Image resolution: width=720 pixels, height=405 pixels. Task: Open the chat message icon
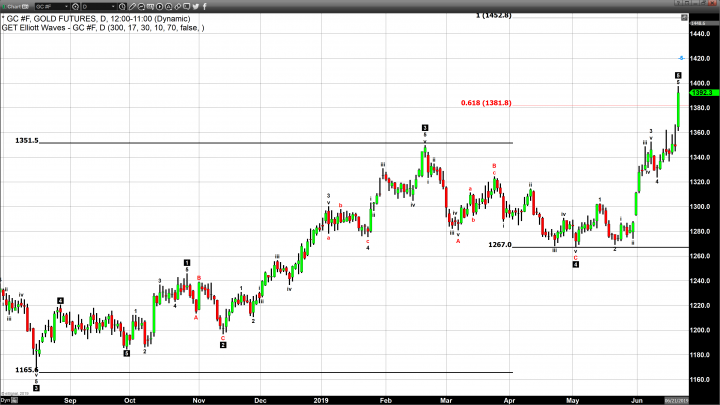186,6
